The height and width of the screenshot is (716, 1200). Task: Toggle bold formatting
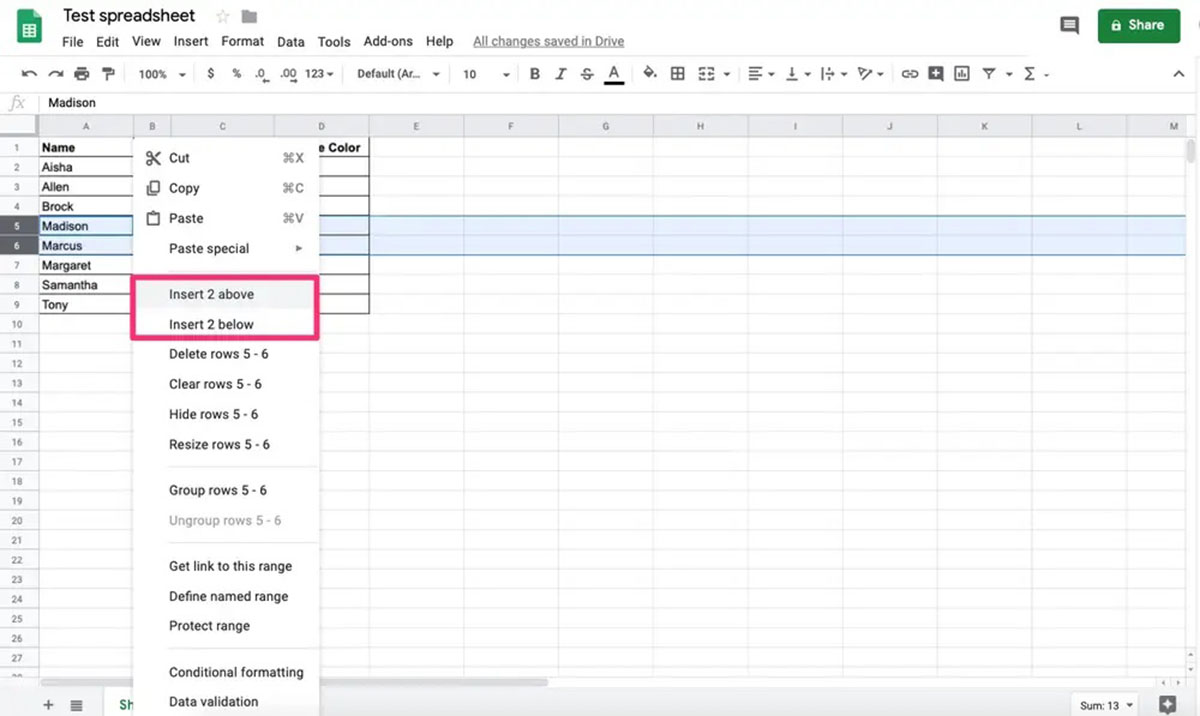coord(534,73)
